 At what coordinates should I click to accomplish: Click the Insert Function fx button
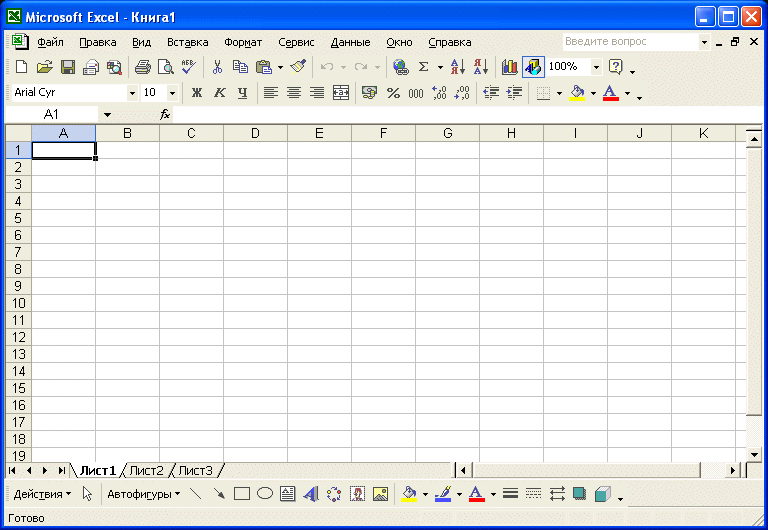165,115
